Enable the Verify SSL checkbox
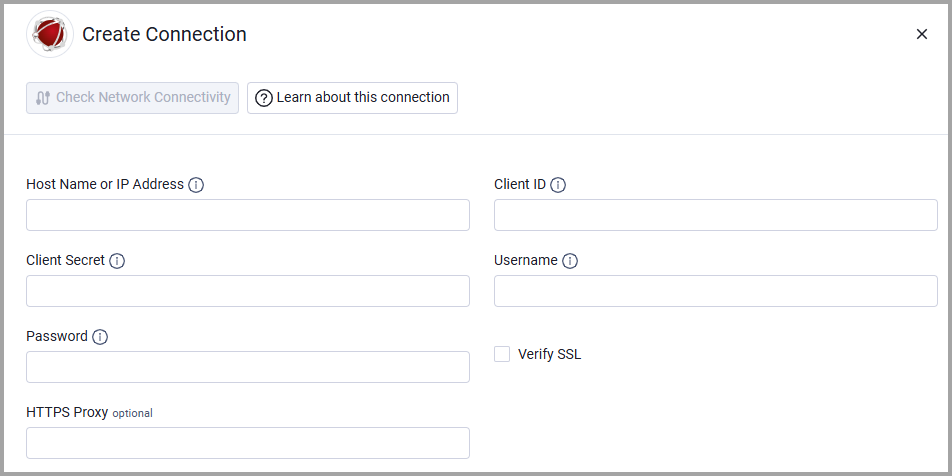This screenshot has height=476, width=952. pyautogui.click(x=502, y=354)
